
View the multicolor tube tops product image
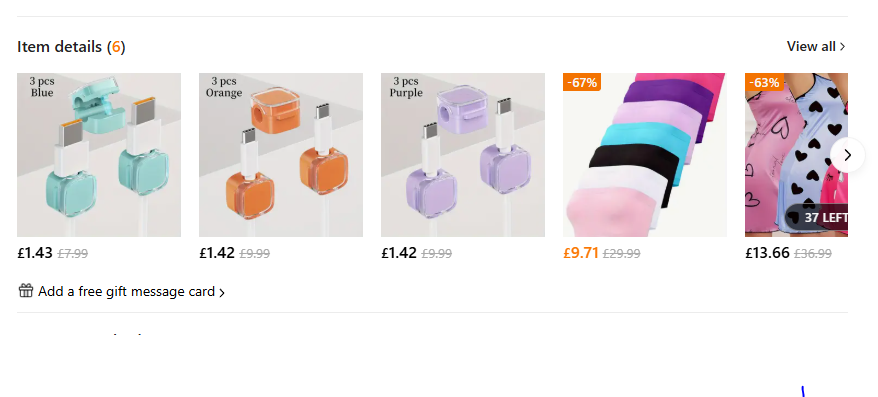(645, 155)
